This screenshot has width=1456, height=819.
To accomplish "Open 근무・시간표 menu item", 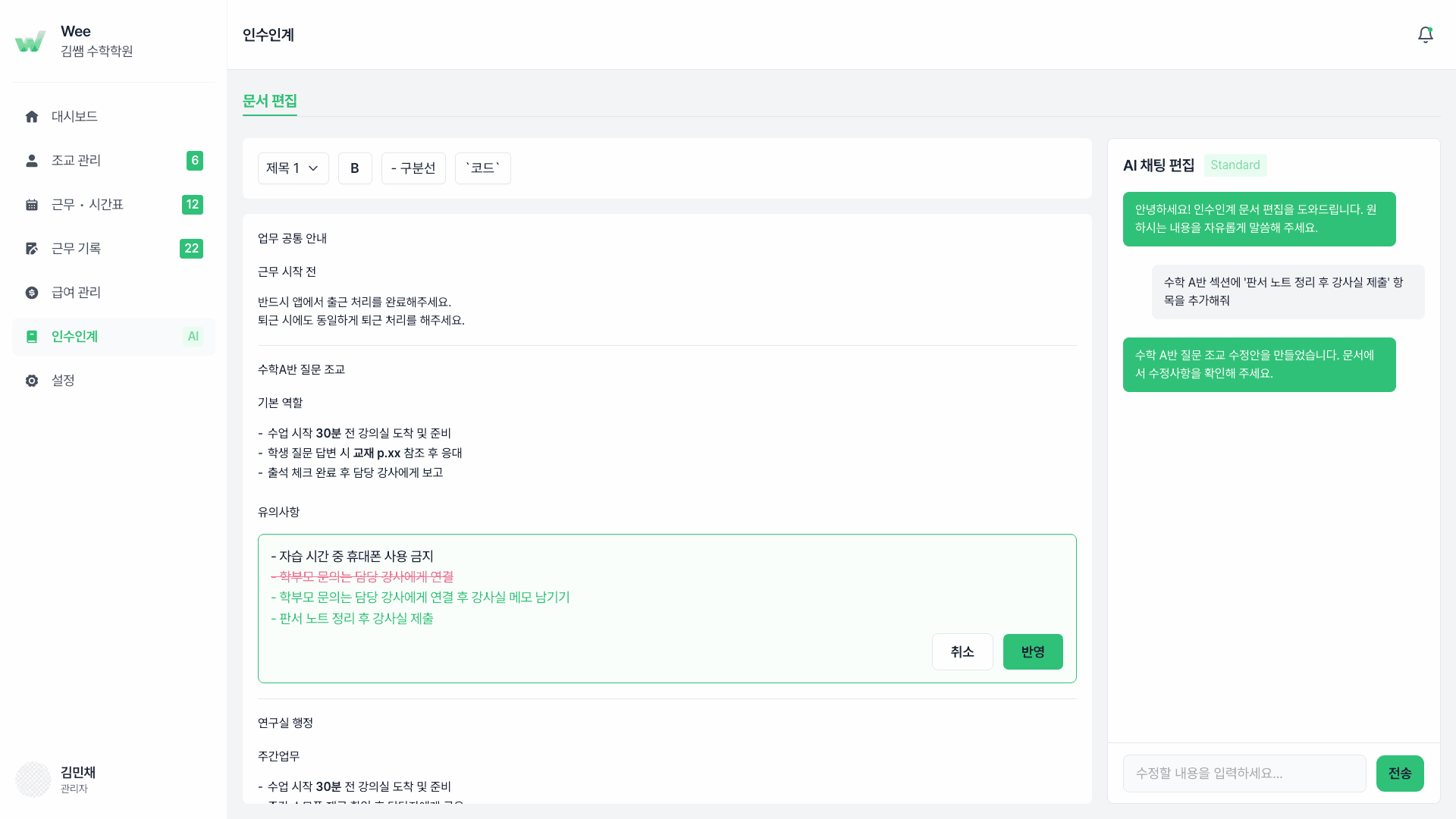I will click(x=114, y=205).
